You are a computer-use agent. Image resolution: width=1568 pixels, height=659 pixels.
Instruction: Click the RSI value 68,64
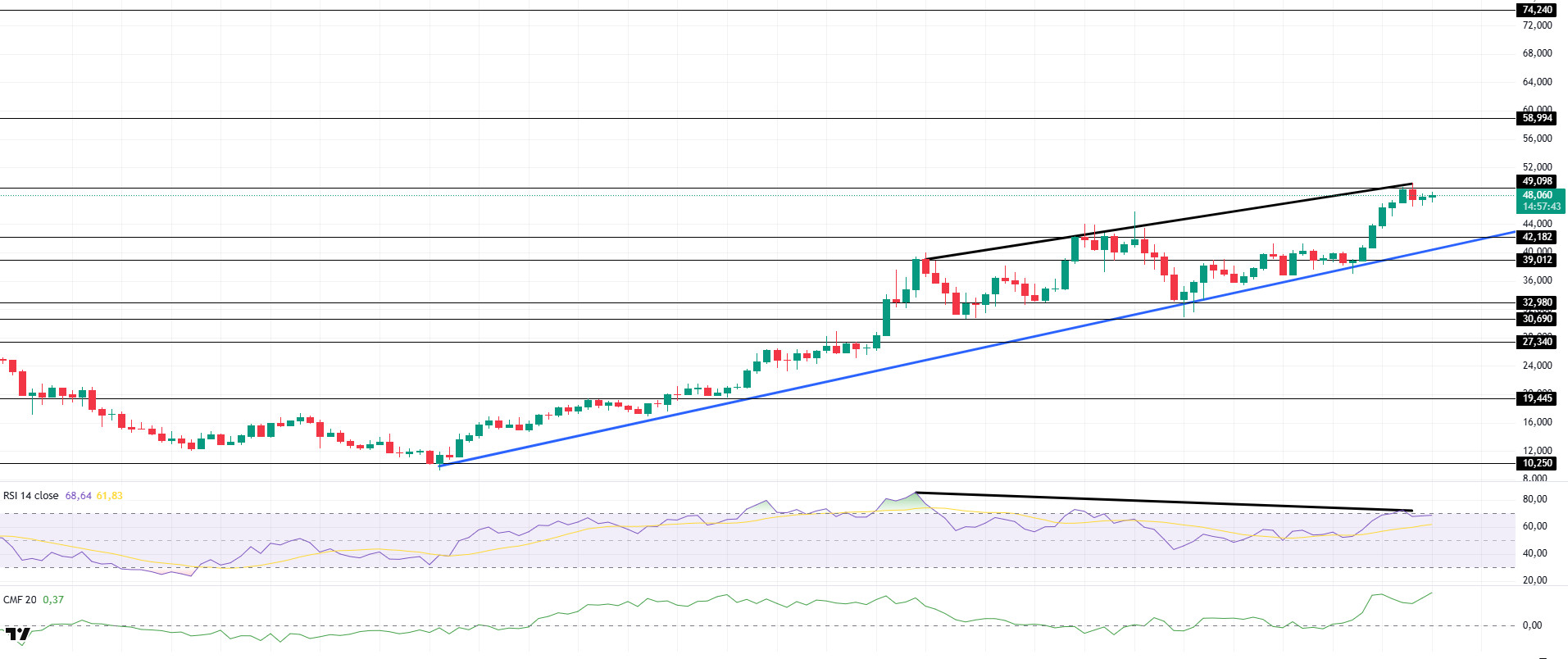(79, 496)
